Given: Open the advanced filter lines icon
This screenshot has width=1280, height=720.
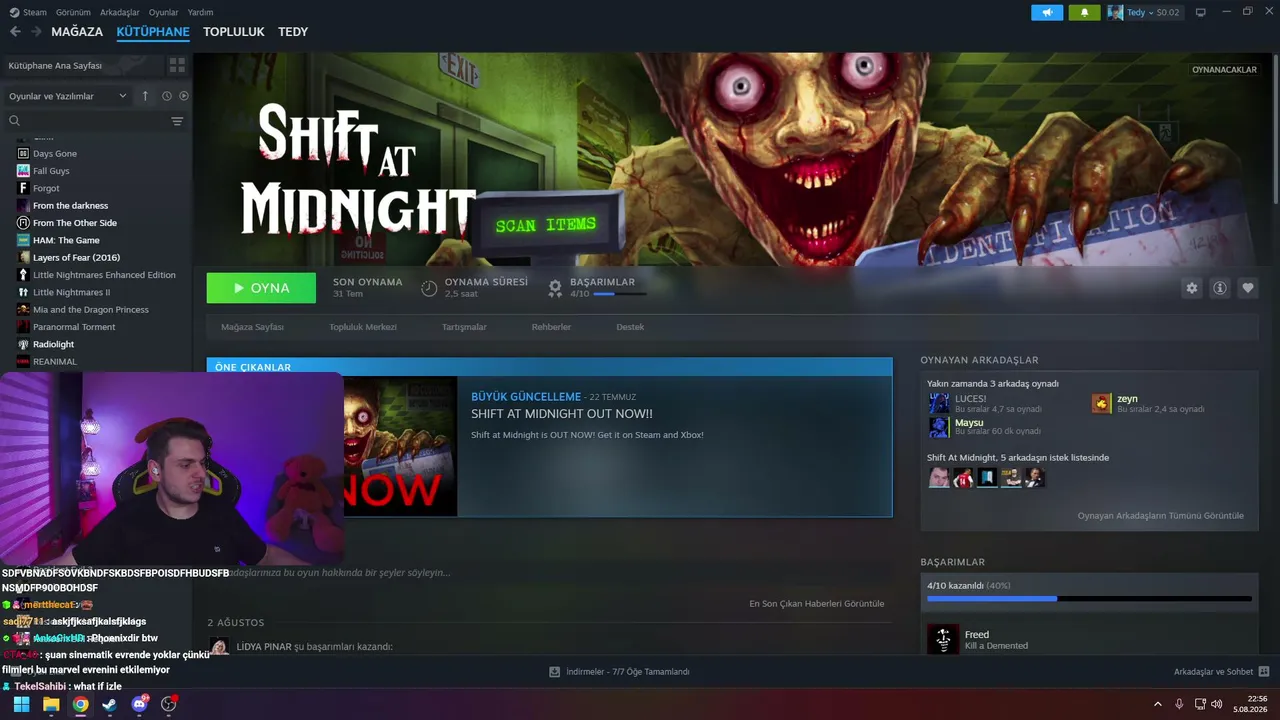Looking at the screenshot, I should 177,121.
